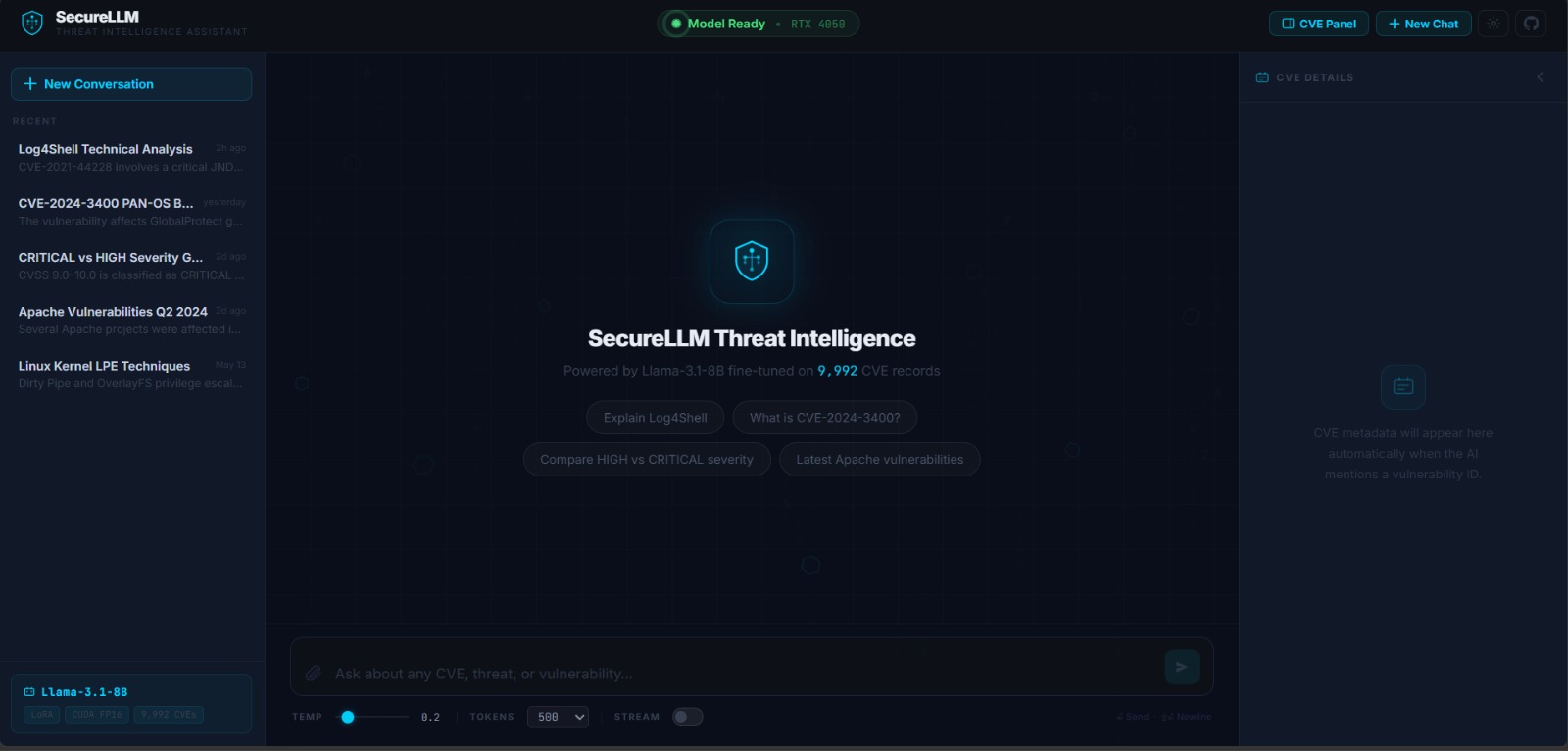Click the large center shield emblem

752,261
